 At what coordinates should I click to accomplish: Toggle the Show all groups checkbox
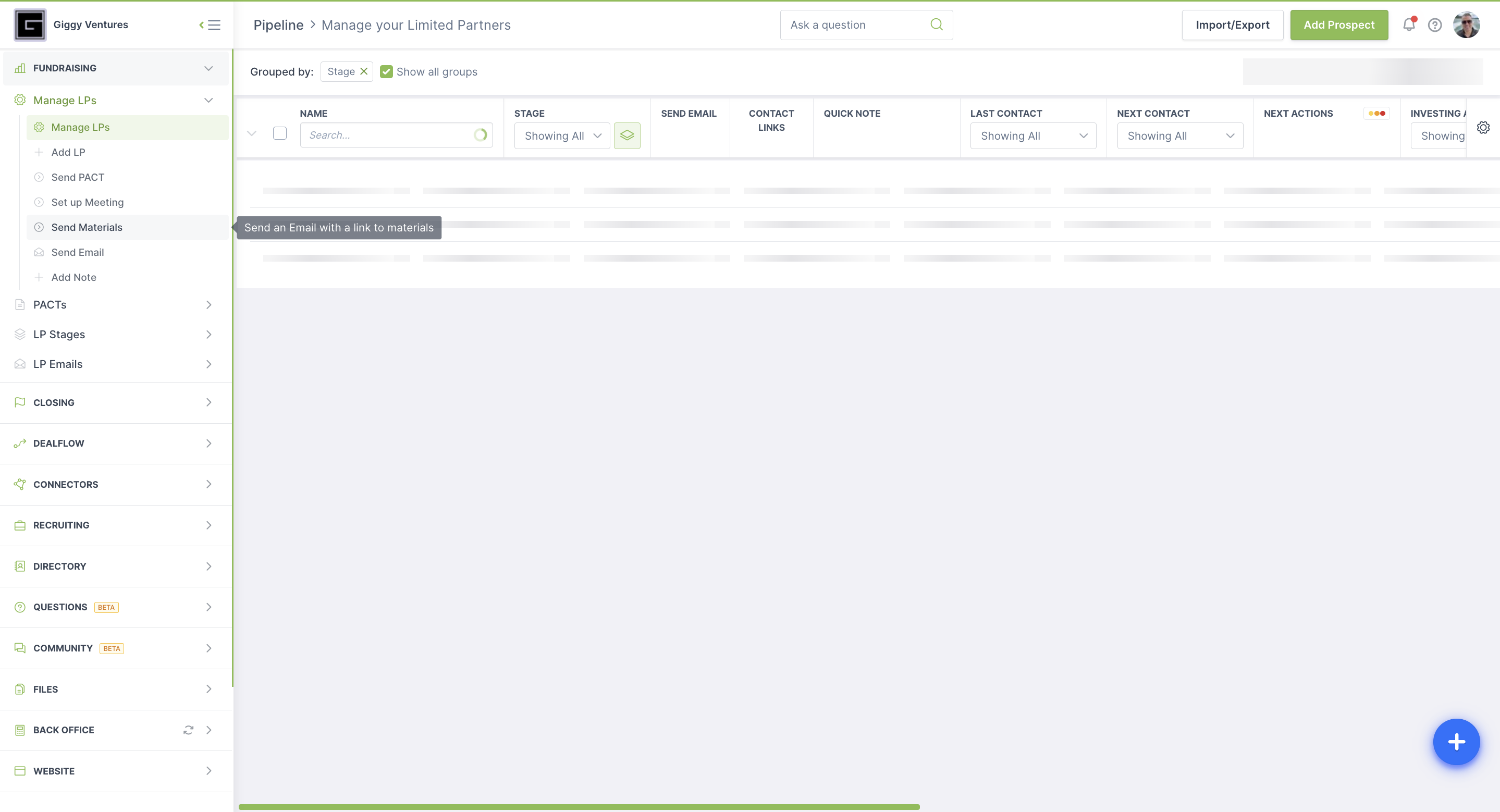pos(386,71)
